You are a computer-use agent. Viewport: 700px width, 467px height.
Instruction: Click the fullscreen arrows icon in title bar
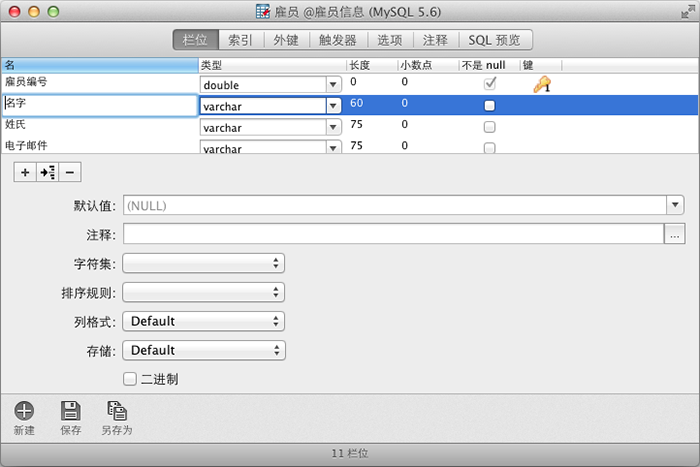click(x=688, y=12)
